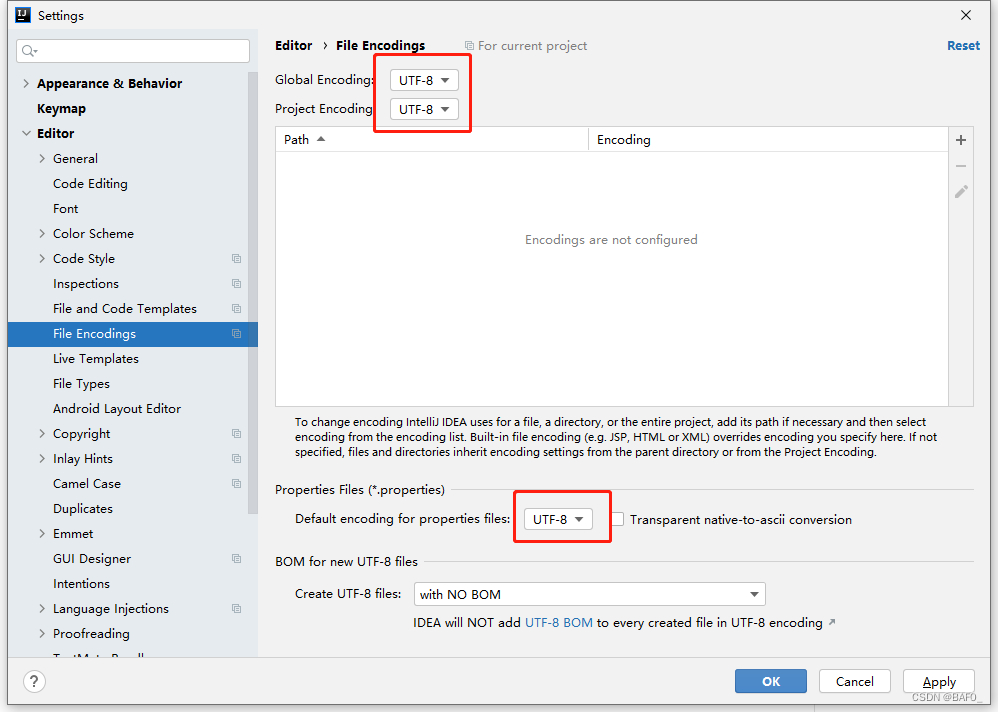Click the settings tree scrollbar
Image resolution: width=998 pixels, height=712 pixels.
pyautogui.click(x=253, y=293)
